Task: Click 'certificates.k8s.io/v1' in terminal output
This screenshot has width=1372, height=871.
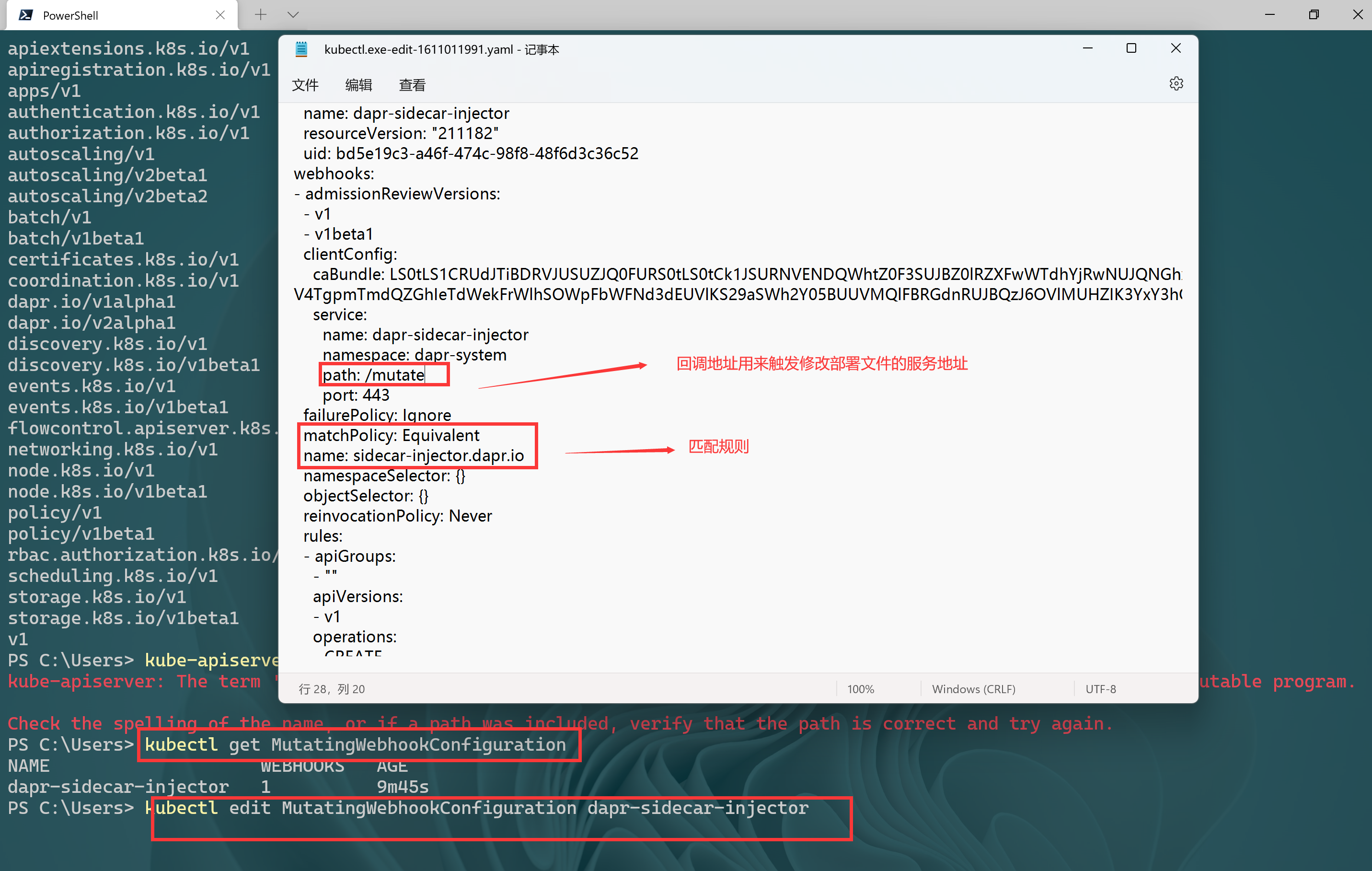Action: tap(123, 259)
